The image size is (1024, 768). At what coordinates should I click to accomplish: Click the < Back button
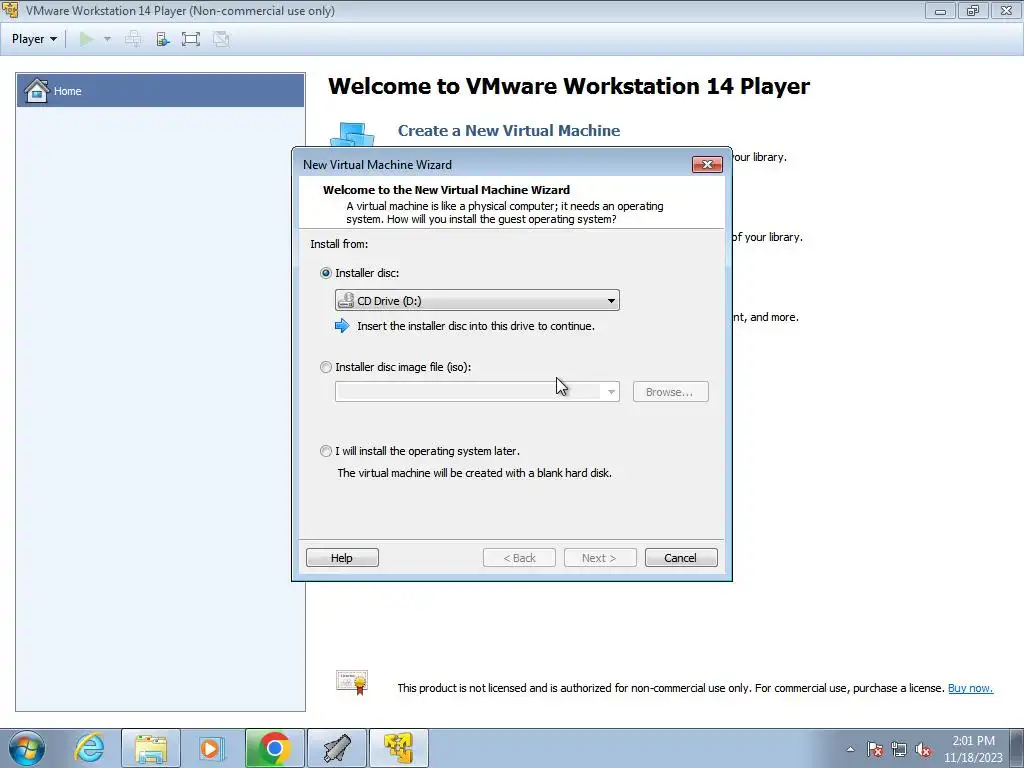519,558
